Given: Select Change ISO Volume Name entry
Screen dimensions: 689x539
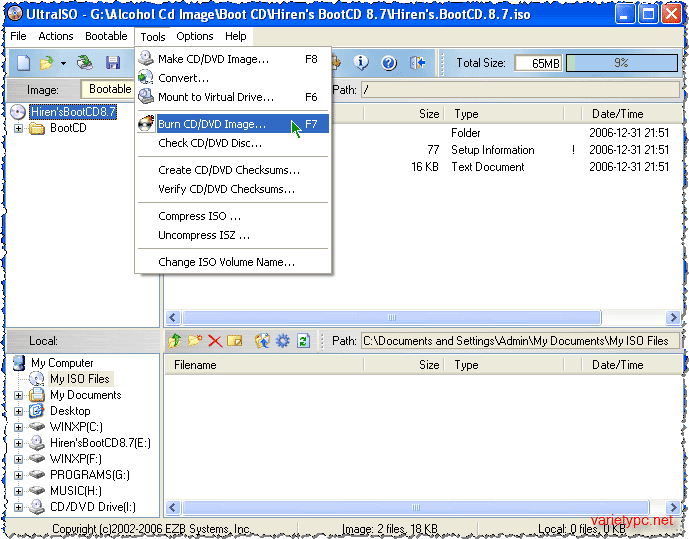Looking at the screenshot, I should tap(233, 262).
